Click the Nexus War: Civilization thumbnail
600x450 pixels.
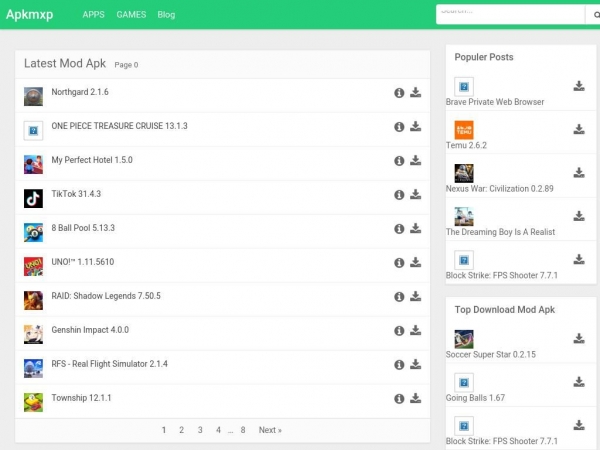click(464, 173)
